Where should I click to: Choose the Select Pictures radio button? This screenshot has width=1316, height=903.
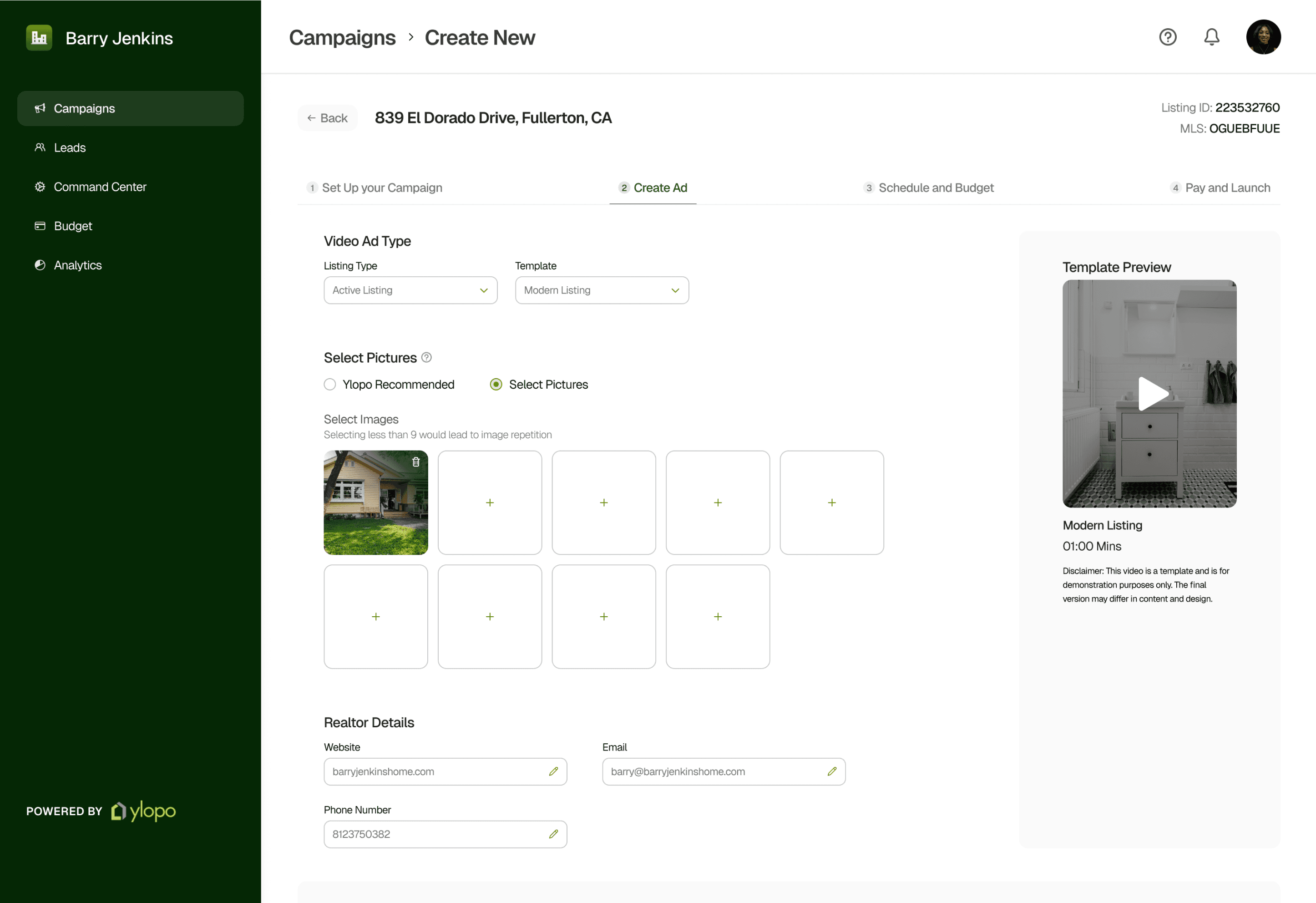coord(496,385)
